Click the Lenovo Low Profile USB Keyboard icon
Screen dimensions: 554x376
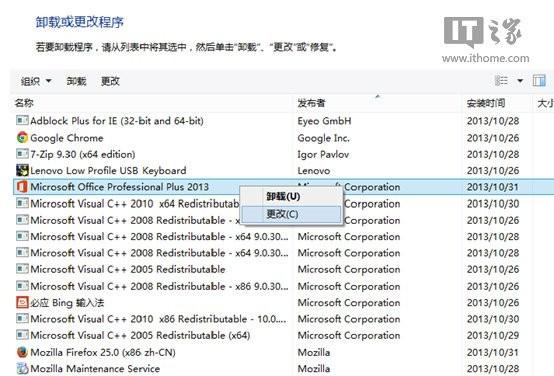(x=22, y=170)
